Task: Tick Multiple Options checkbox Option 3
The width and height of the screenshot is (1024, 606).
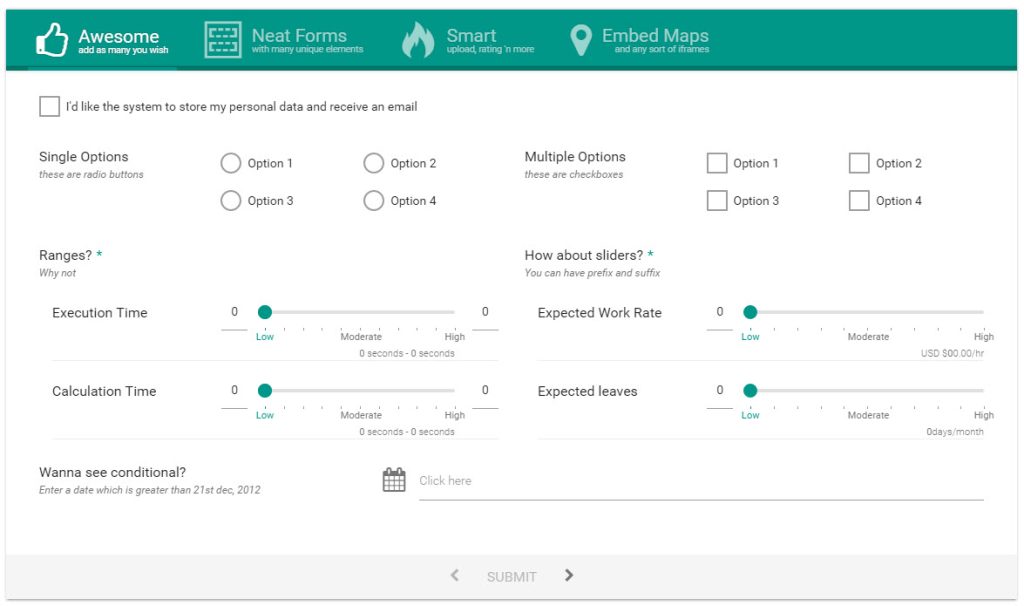Action: click(x=717, y=200)
